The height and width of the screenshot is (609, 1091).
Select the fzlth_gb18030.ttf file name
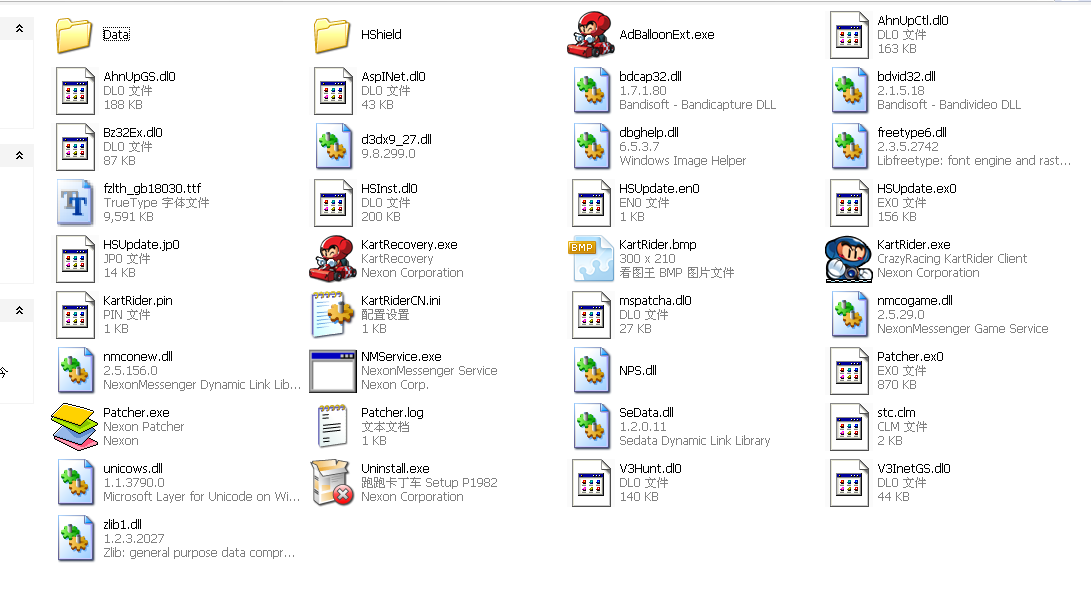[x=152, y=189]
